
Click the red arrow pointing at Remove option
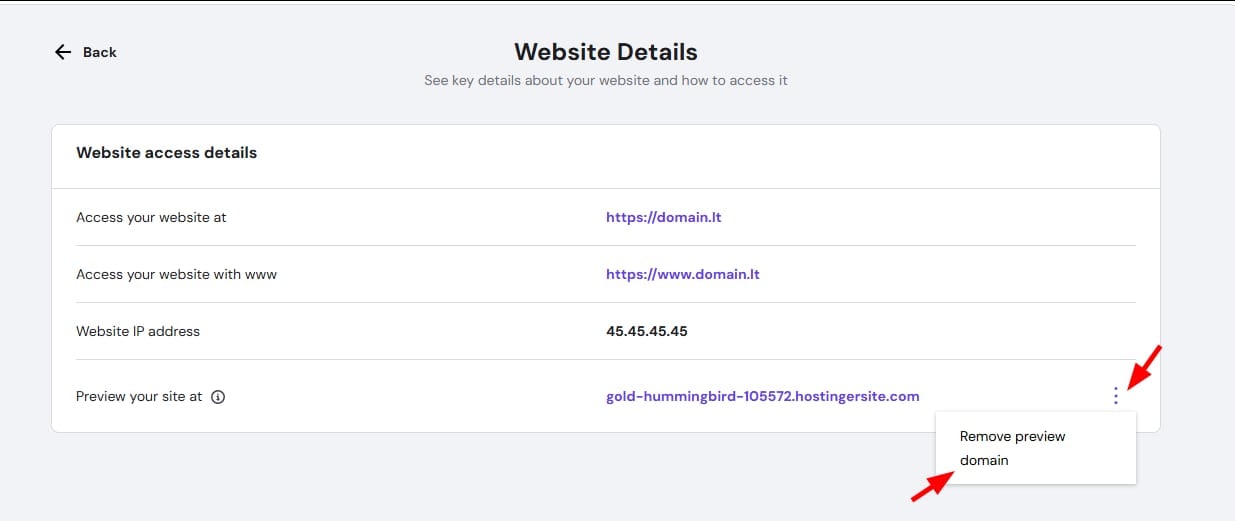(x=930, y=488)
